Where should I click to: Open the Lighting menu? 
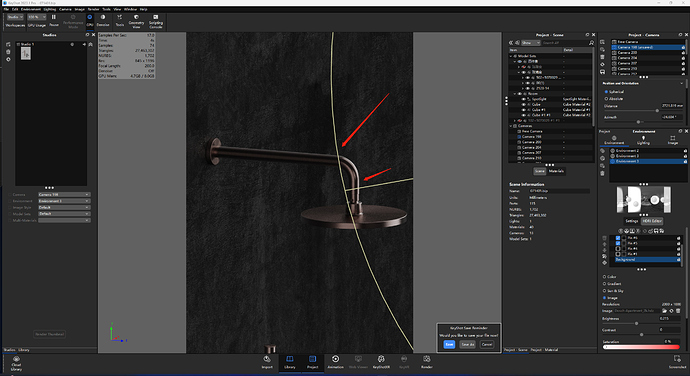click(49, 9)
